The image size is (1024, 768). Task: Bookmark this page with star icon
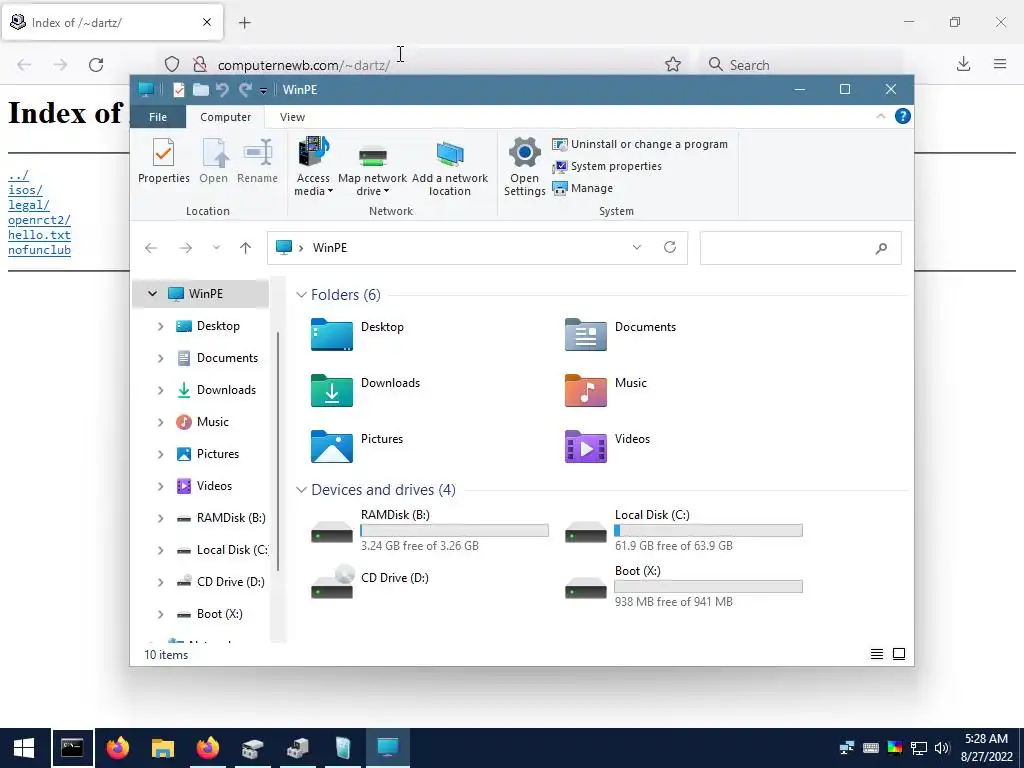(673, 64)
